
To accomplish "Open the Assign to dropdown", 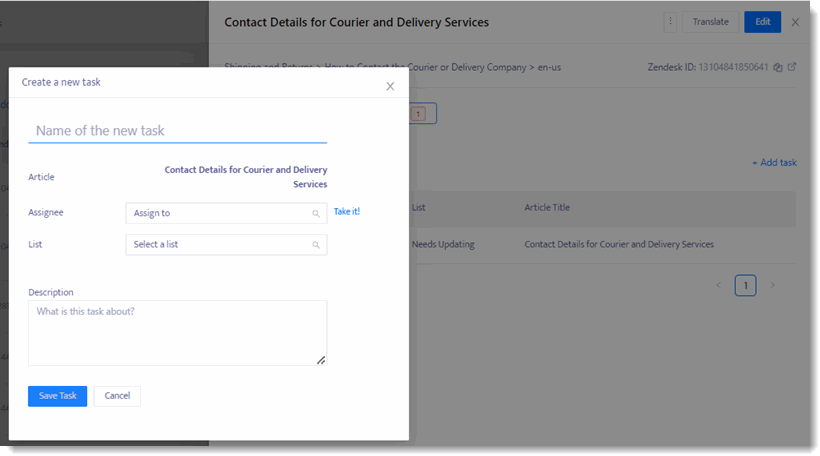I will pos(226,213).
